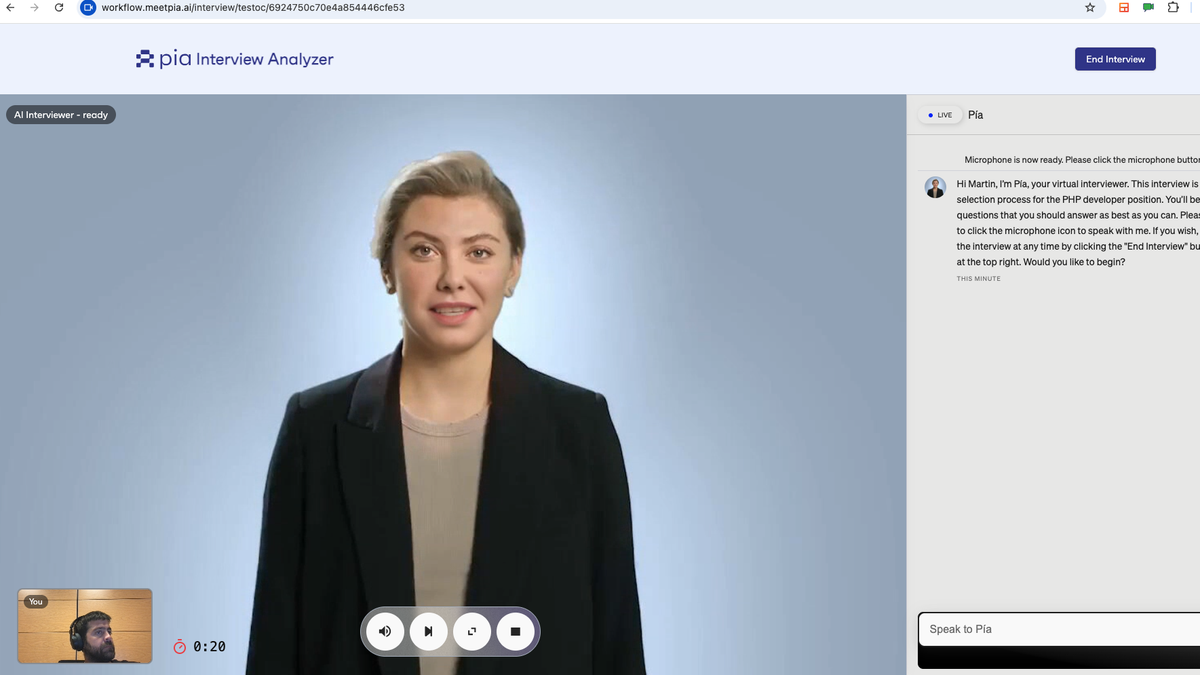Click the green video camera extension icon

(1148, 8)
